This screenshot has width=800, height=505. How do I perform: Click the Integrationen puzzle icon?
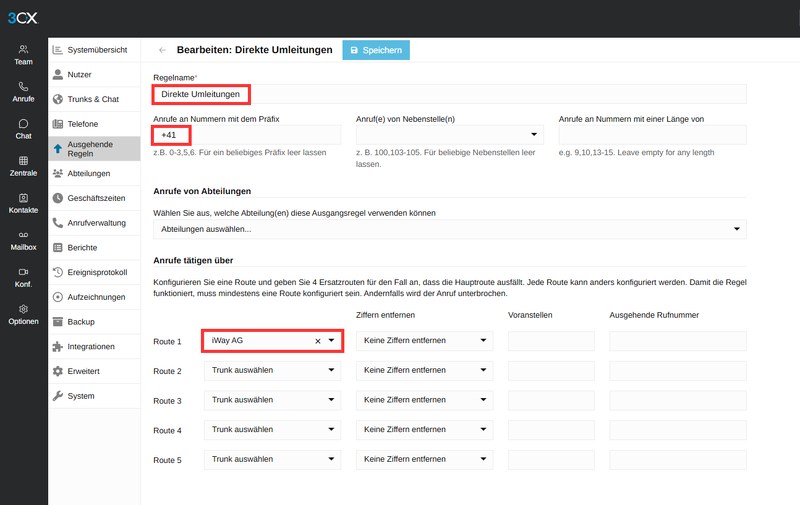(58, 346)
